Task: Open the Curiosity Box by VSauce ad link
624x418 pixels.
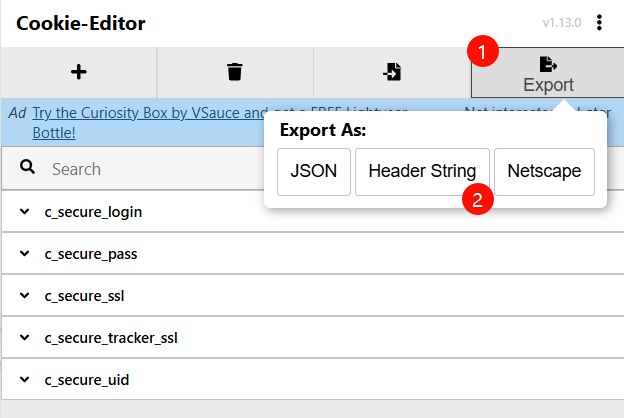Action: point(140,114)
